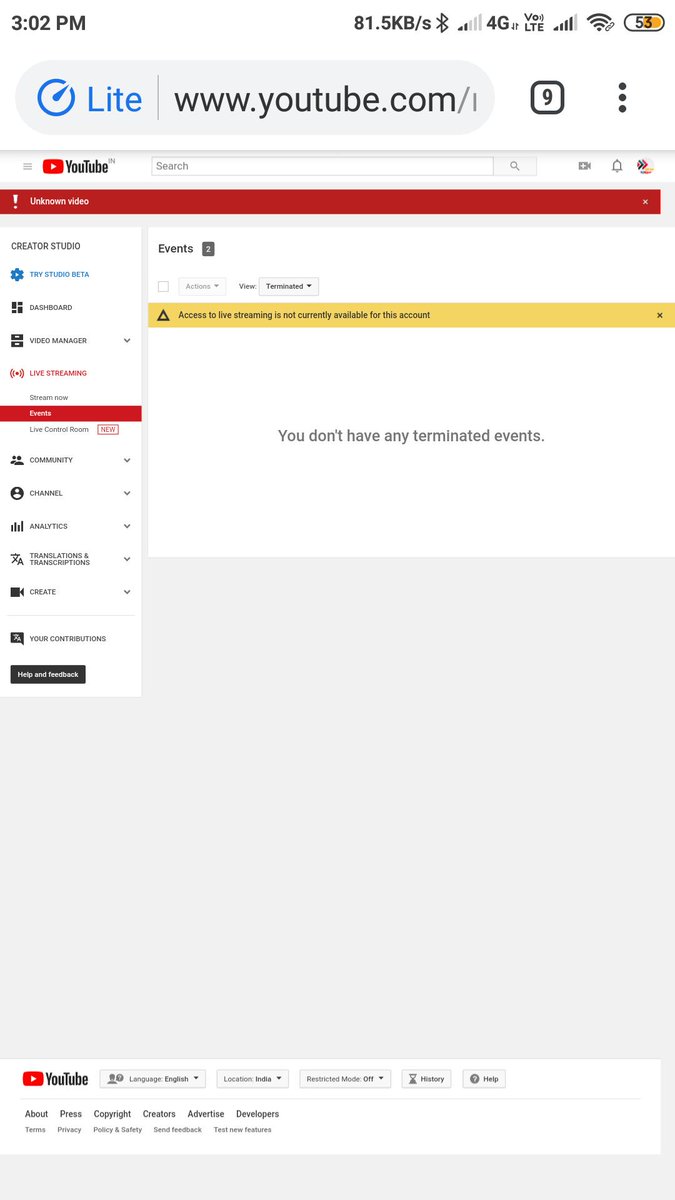Viewport: 675px width, 1200px height.
Task: Open Chrome tab switcher showing 9 tabs
Action: pos(547,98)
